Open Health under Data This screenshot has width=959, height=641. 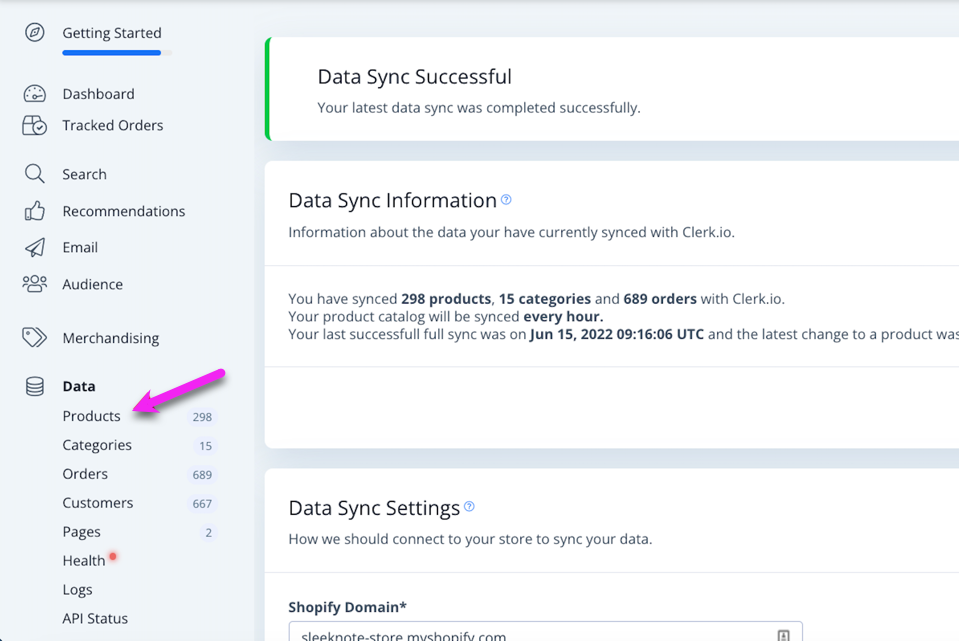(x=84, y=561)
